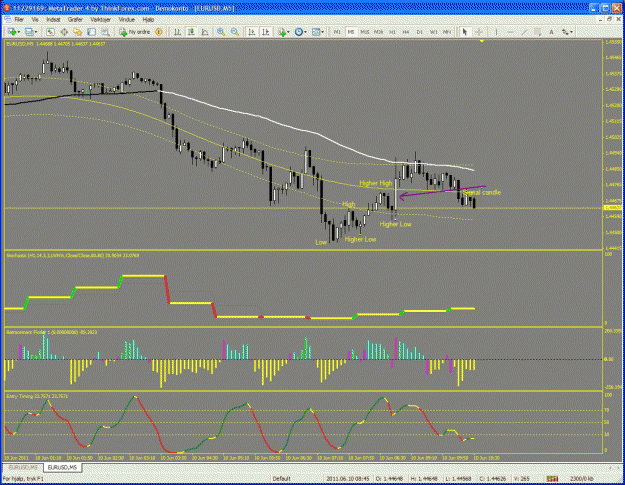
Task: Open the Terminal window icon
Action: 91,32
